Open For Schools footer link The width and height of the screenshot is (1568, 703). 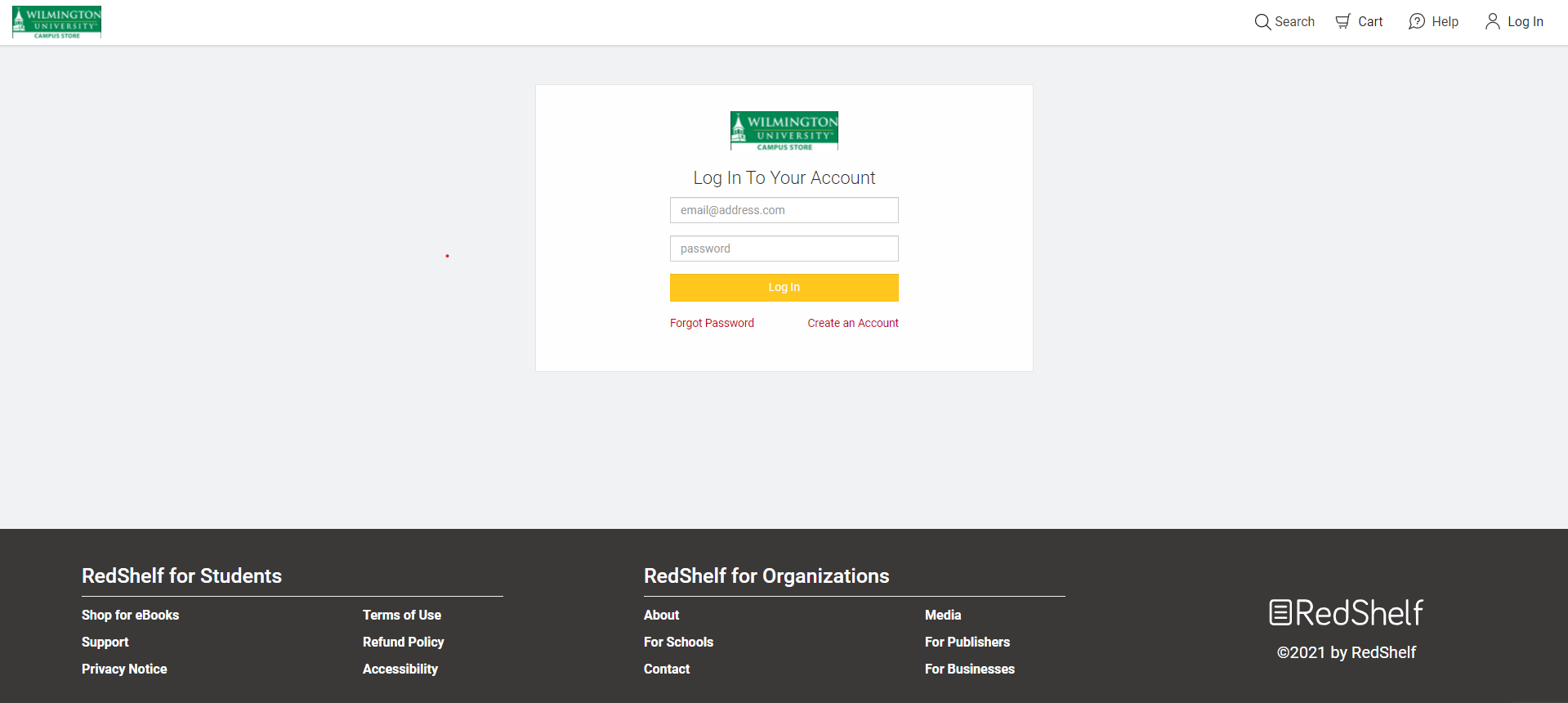click(x=678, y=642)
